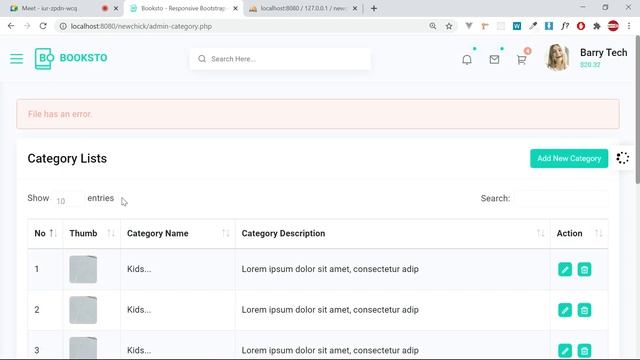Delete category in row 1
Viewport: 640px width, 360px height.
(584, 269)
